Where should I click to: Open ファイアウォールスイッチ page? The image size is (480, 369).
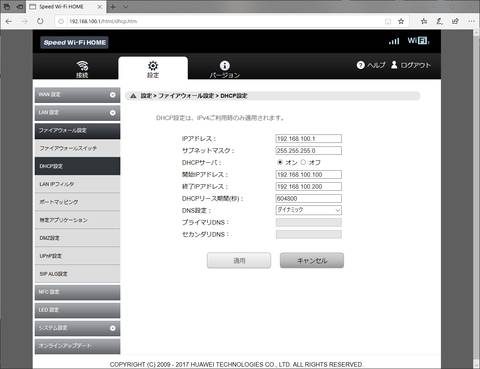77,148
